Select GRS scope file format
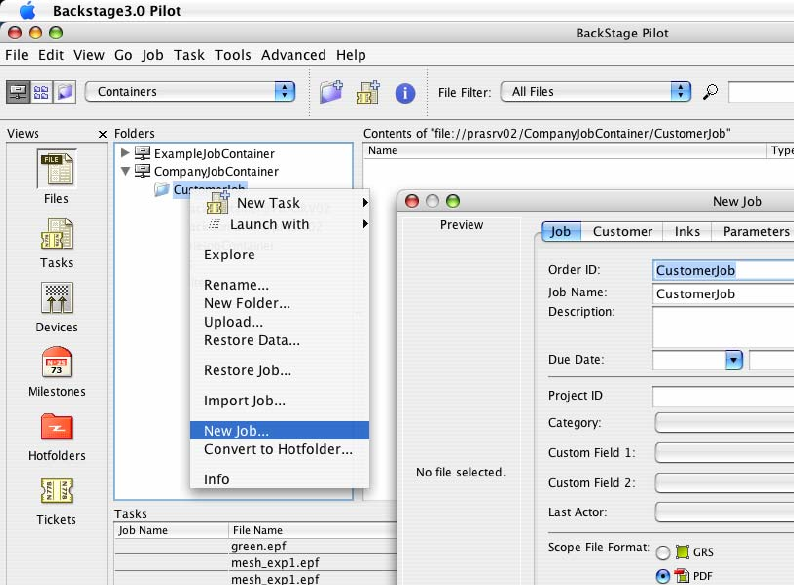 [662, 553]
